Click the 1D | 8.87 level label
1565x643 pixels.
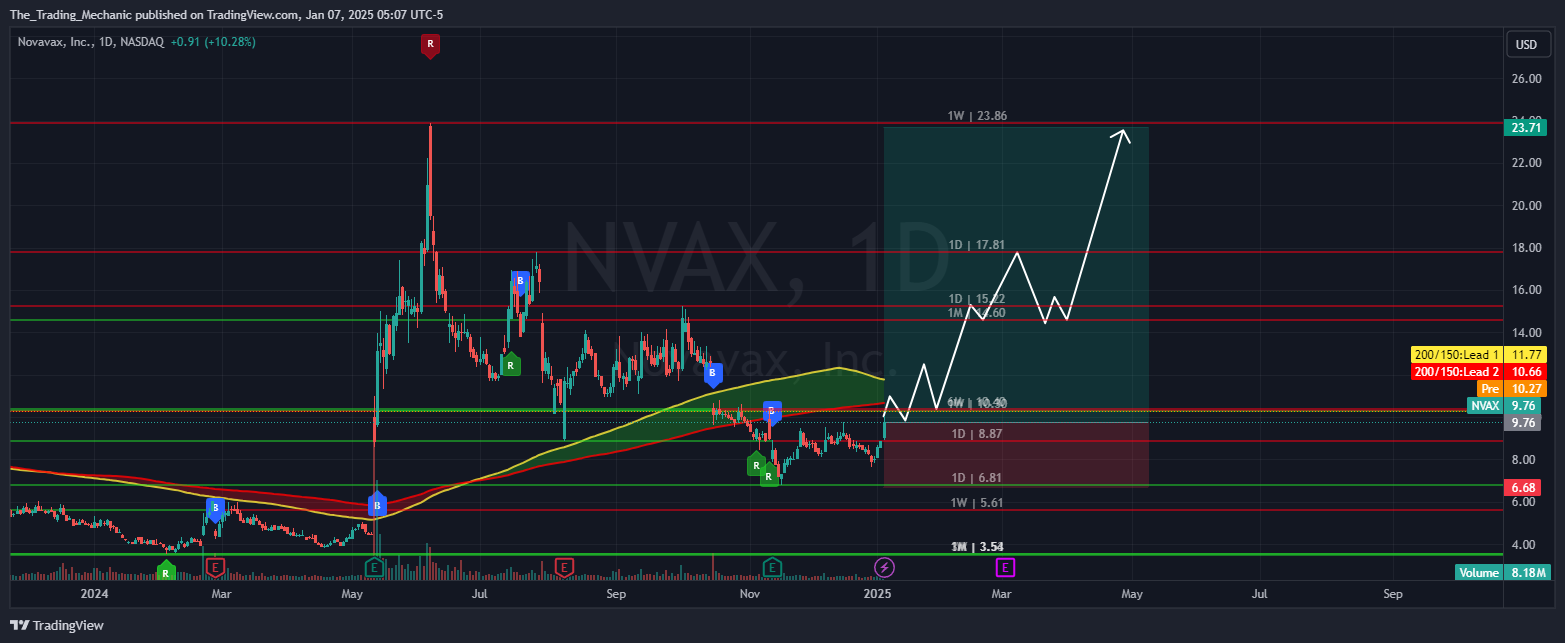coord(977,433)
